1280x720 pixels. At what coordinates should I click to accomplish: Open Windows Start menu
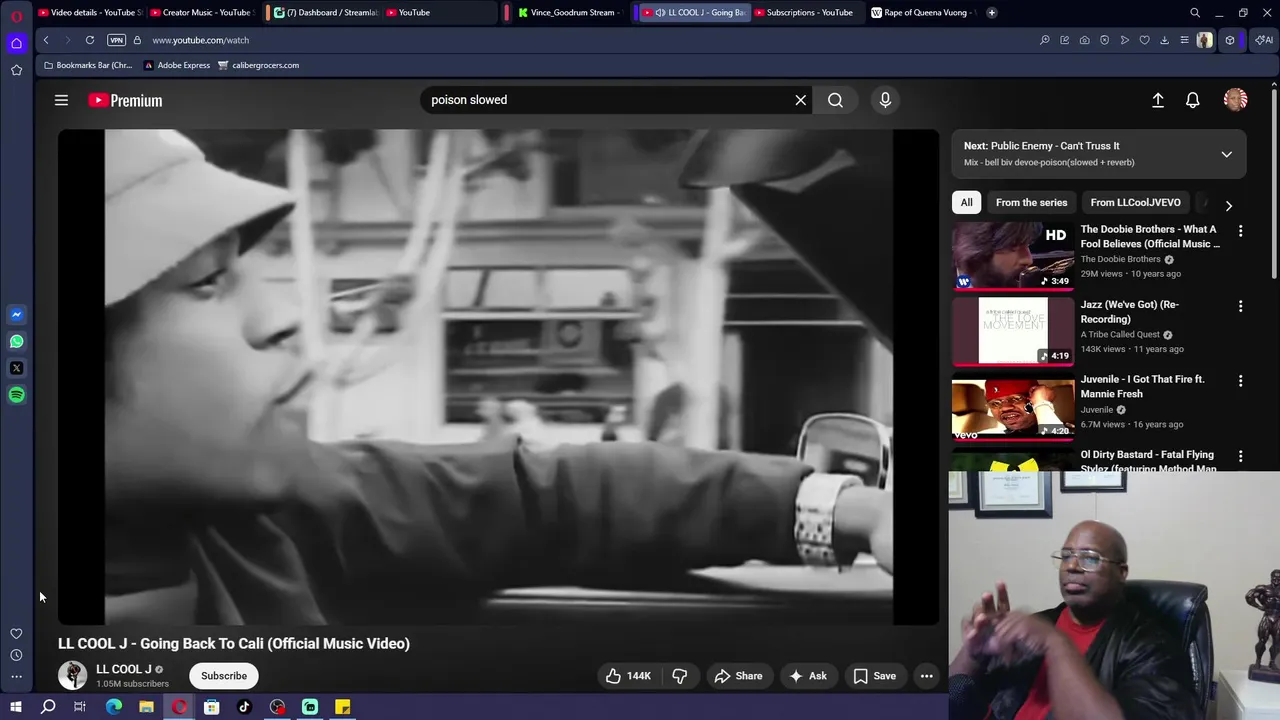click(16, 707)
